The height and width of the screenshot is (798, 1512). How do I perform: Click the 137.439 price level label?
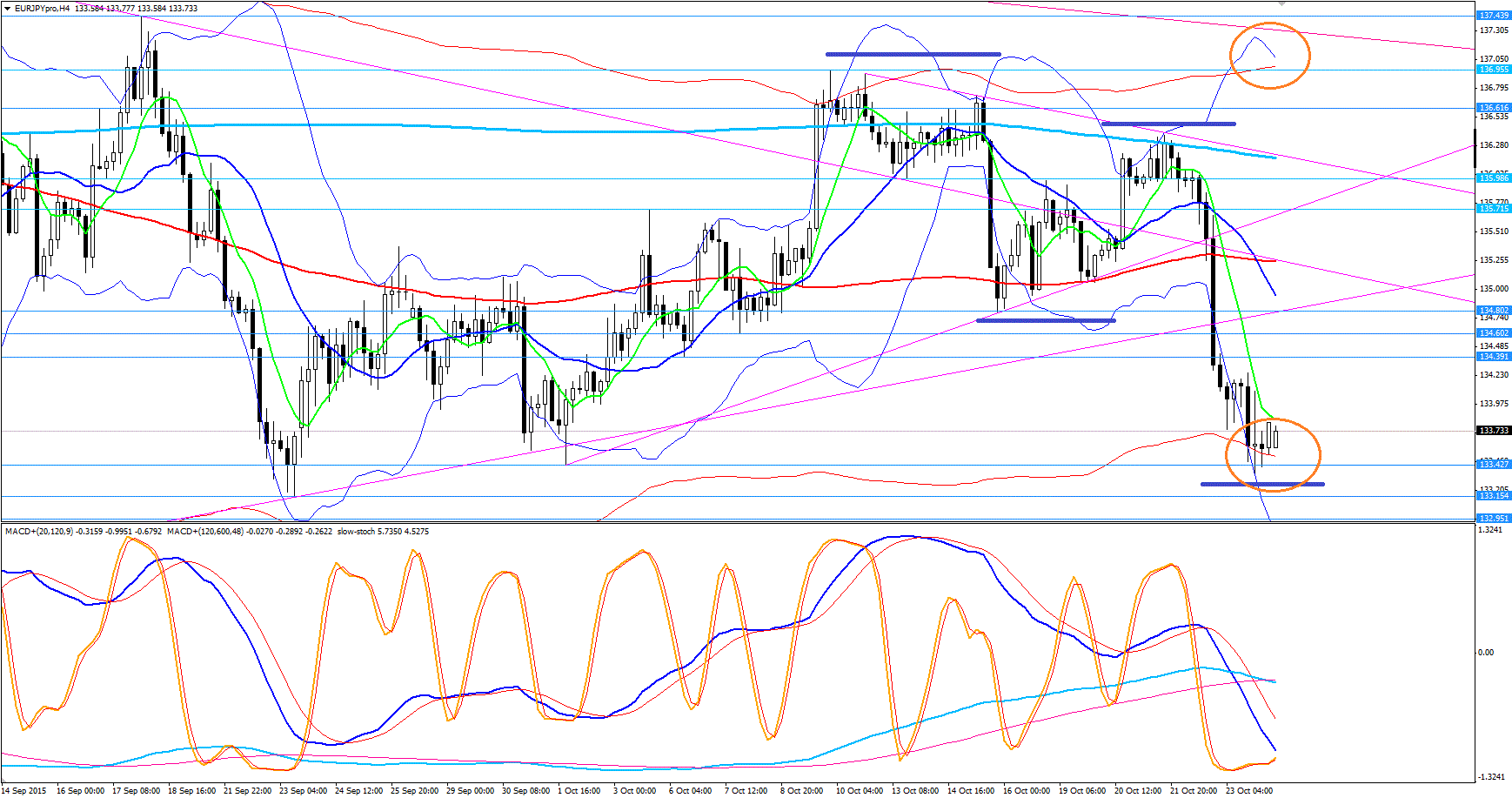[1494, 16]
